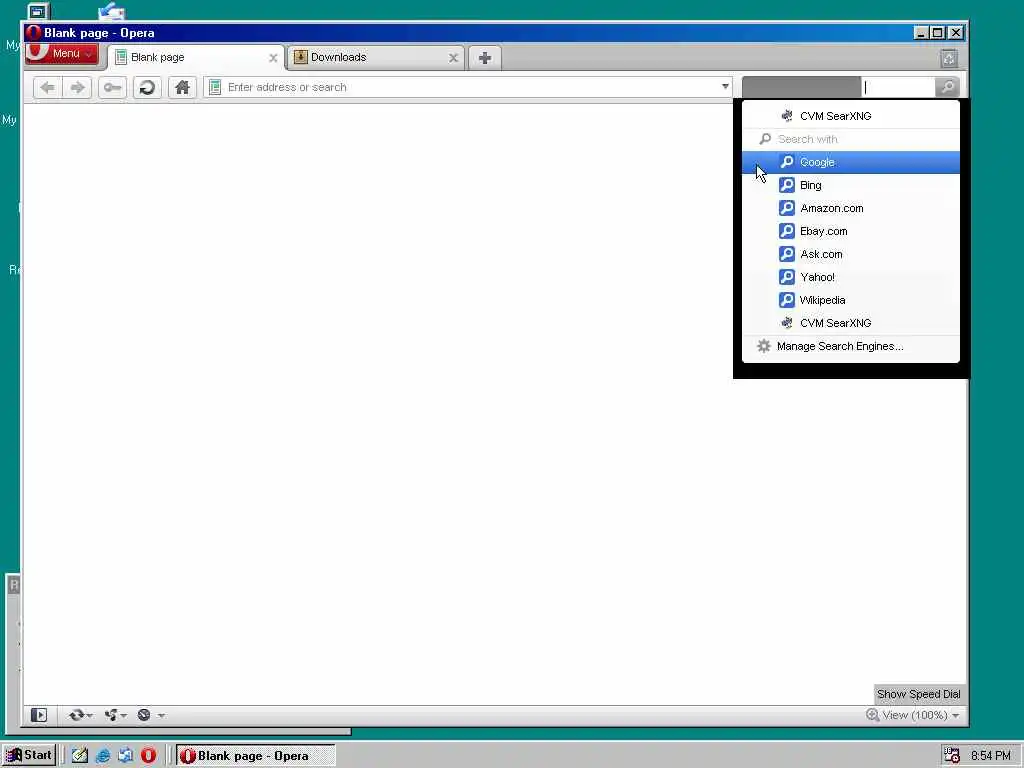
Task: Reload the page
Action: pyautogui.click(x=148, y=88)
